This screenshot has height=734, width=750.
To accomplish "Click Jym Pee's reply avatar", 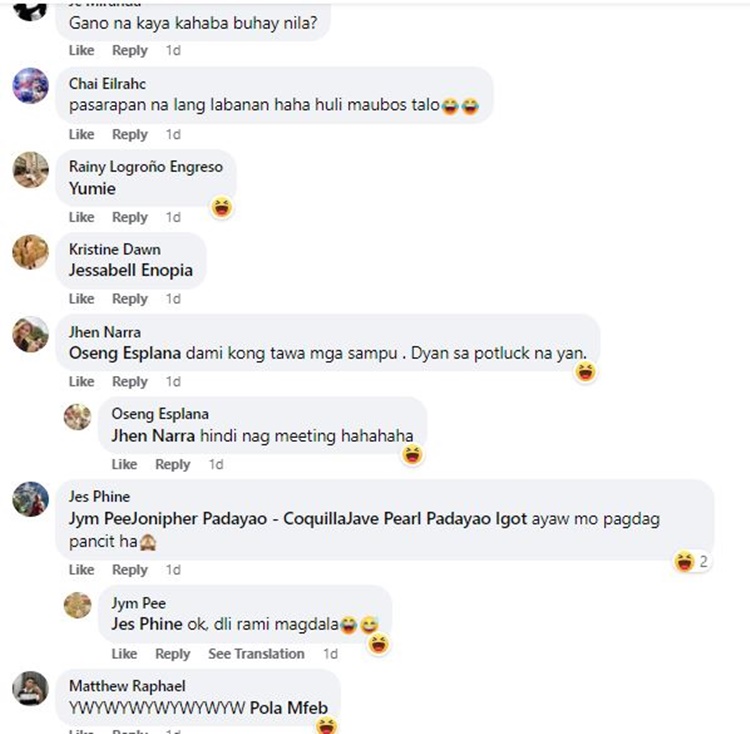I will coord(77,605).
